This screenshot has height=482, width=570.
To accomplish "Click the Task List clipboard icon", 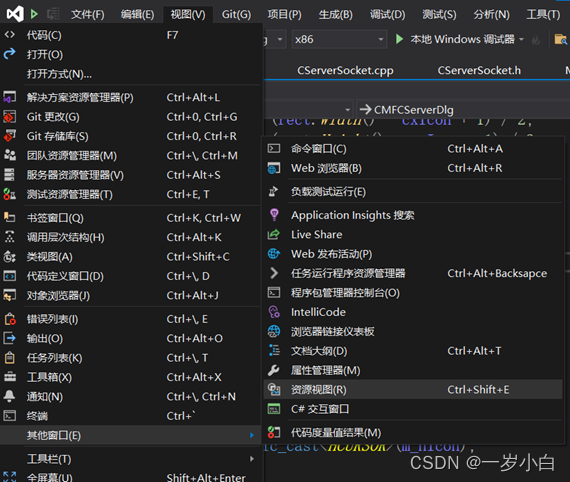I will click(x=9, y=358).
